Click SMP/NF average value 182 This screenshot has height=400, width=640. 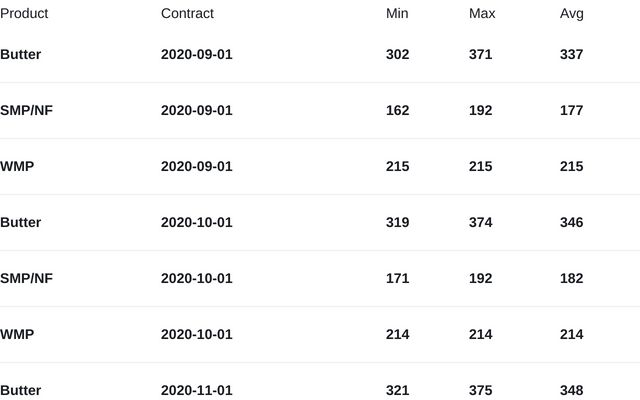click(571, 279)
